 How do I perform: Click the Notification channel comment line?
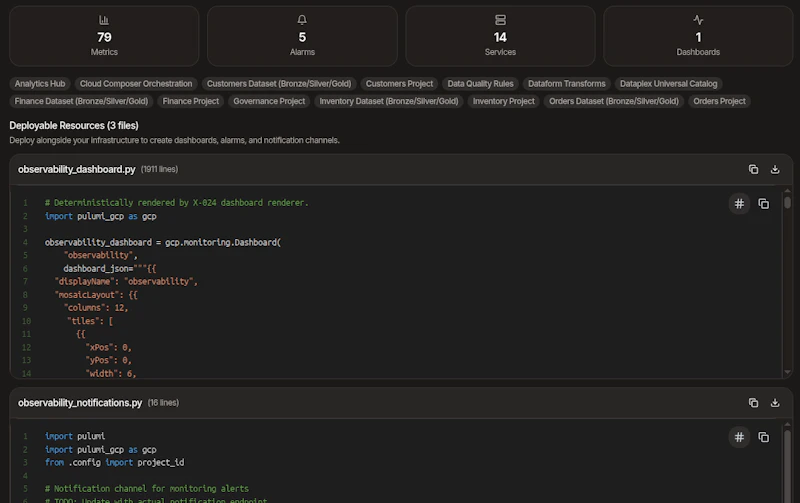point(147,489)
